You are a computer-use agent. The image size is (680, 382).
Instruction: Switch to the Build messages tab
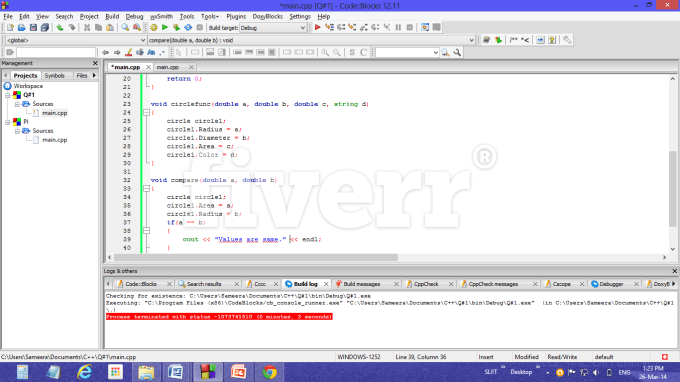pos(362,284)
